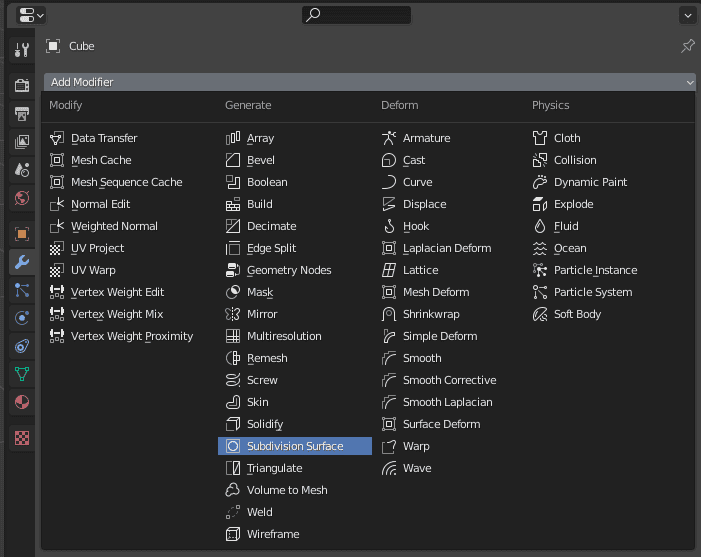Viewport: 701px width, 557px height.
Task: Switch to World properties tab icon
Action: (x=22, y=198)
